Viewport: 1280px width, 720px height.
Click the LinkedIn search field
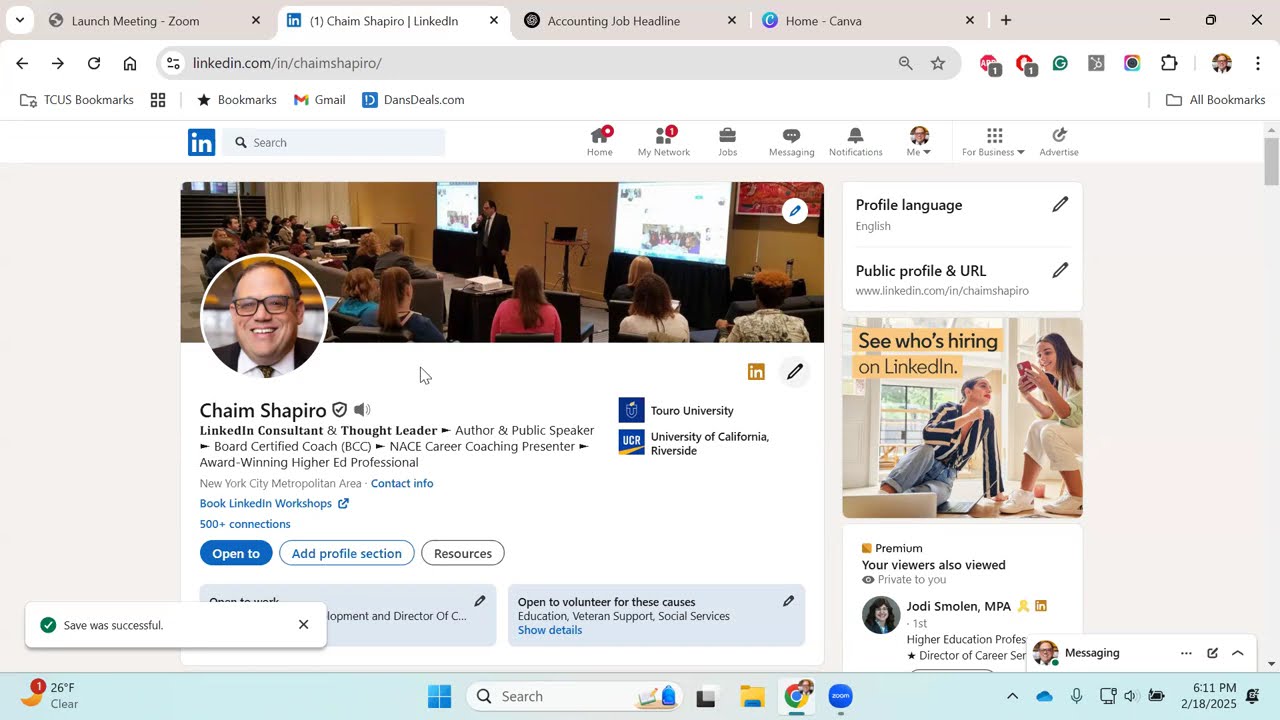pos(334,142)
